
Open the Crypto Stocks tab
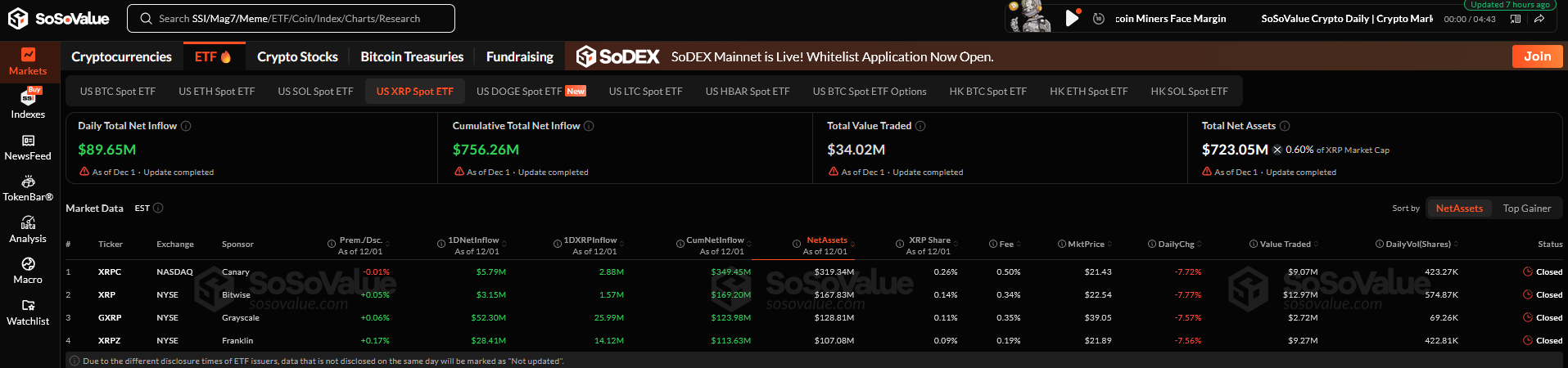click(x=297, y=56)
